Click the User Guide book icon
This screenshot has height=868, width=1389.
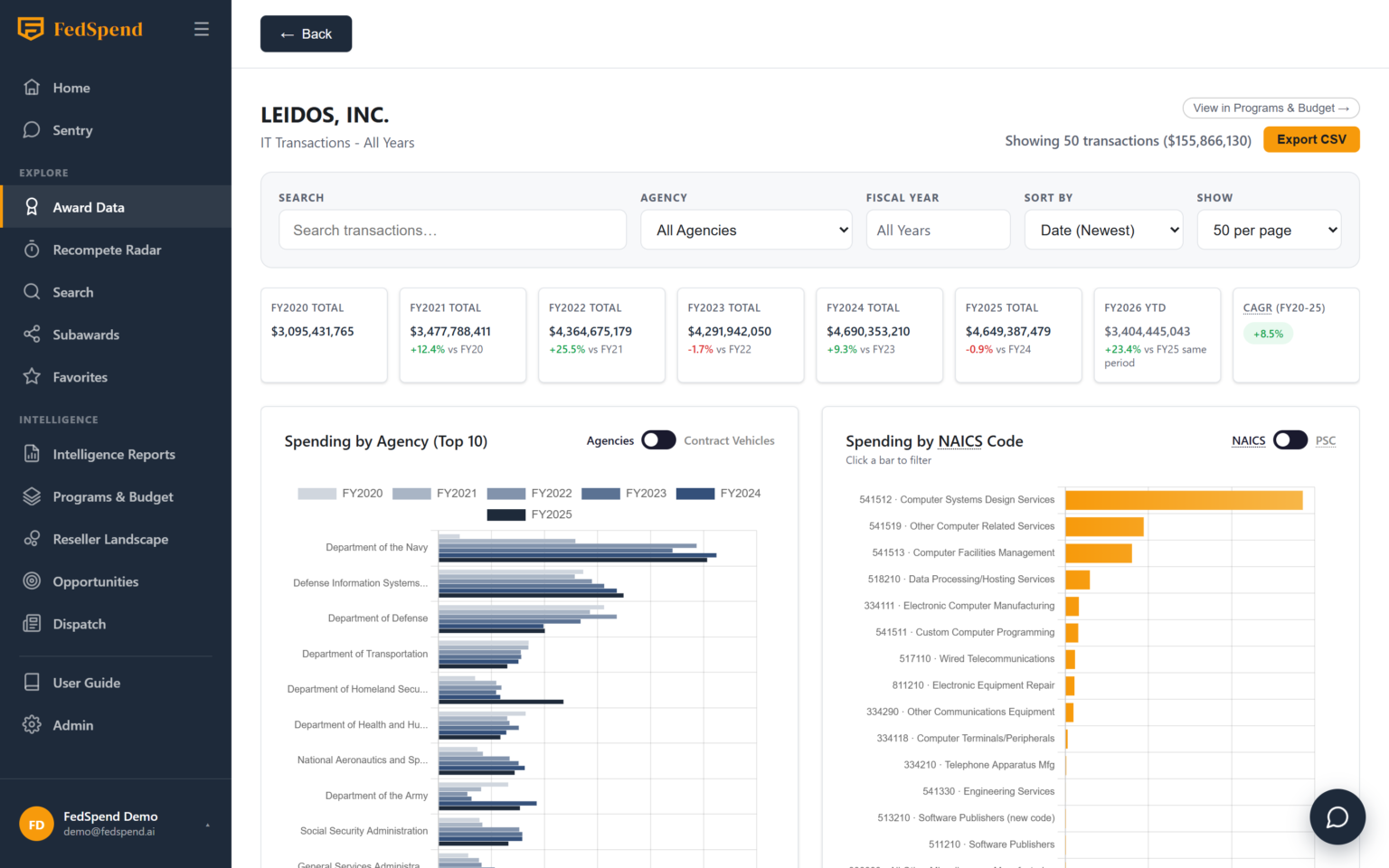click(x=32, y=683)
